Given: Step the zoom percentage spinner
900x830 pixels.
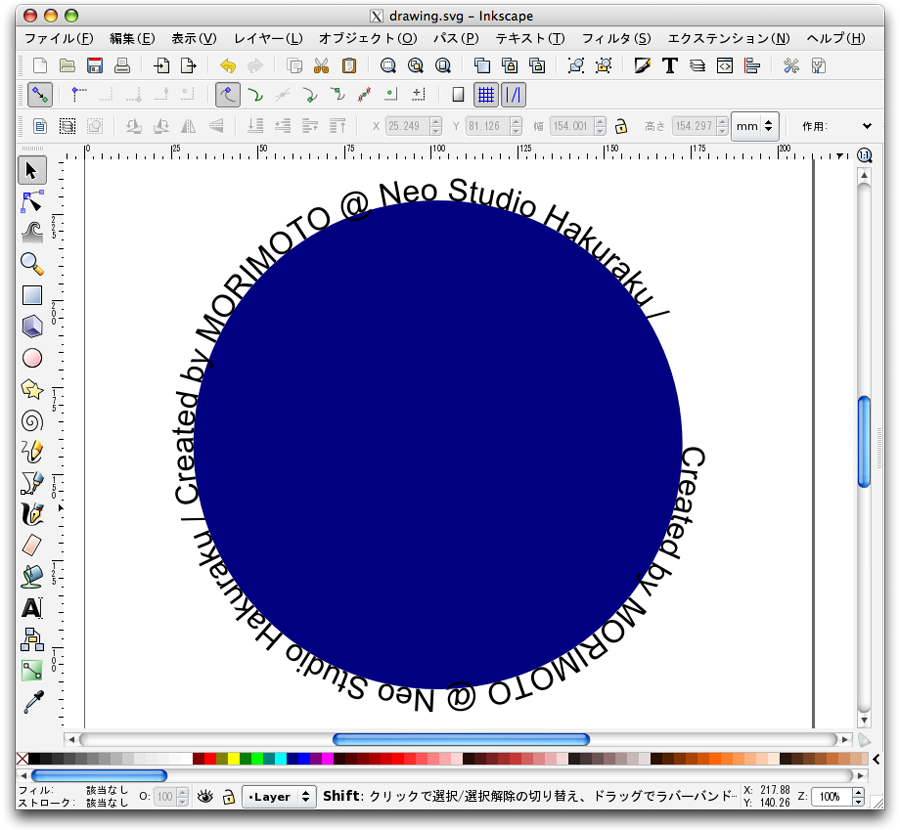Looking at the screenshot, I should click(x=859, y=797).
